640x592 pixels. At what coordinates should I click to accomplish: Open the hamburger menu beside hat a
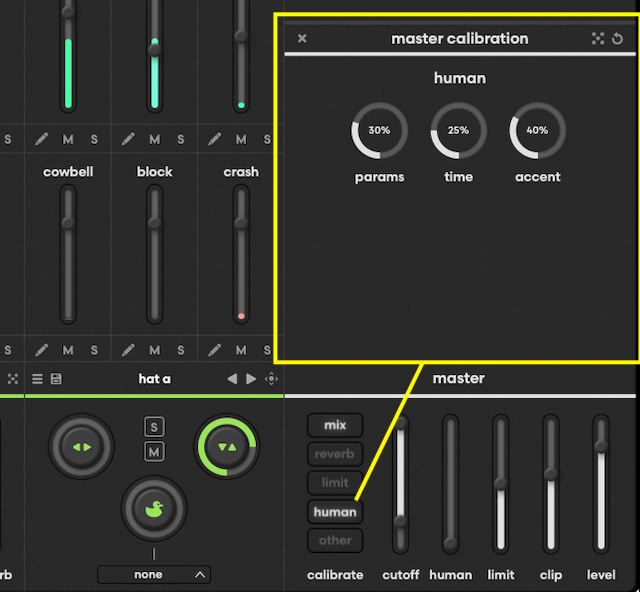(37, 379)
